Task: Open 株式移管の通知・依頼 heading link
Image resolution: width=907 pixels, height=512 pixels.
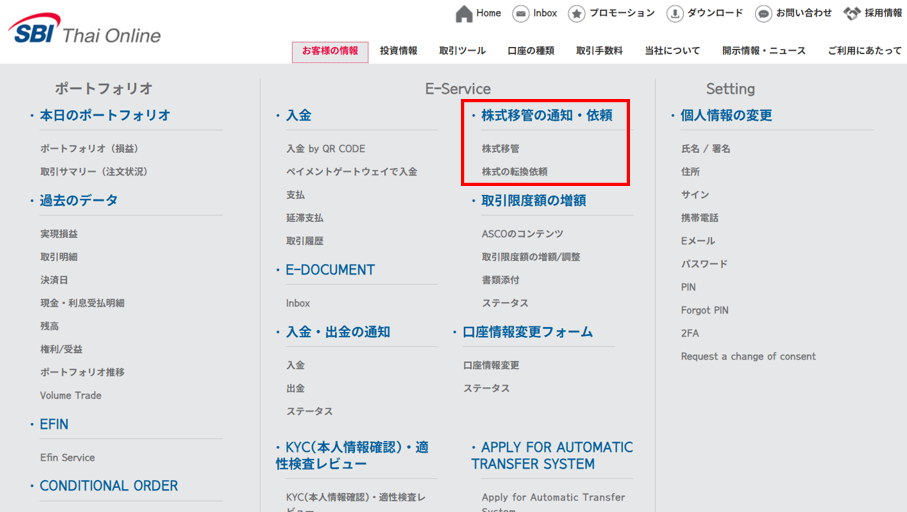Action: (547, 115)
